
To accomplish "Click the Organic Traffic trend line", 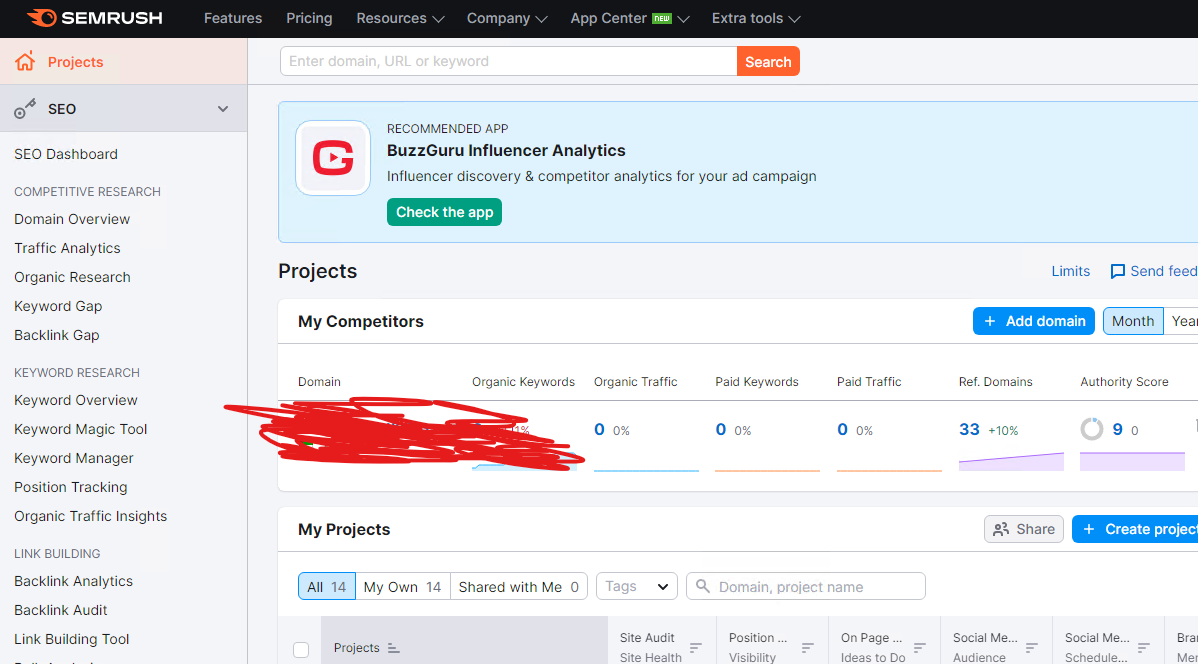I will 646,470.
